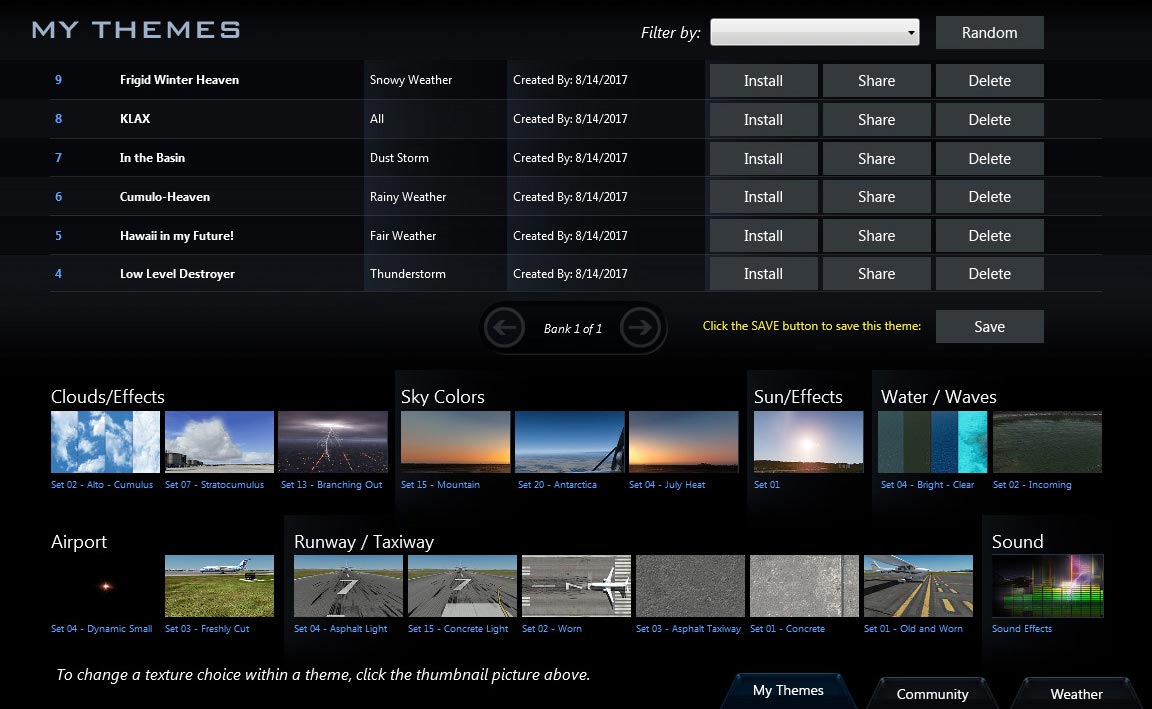1152x709 pixels.
Task: Switch to the Community tab
Action: tap(931, 693)
